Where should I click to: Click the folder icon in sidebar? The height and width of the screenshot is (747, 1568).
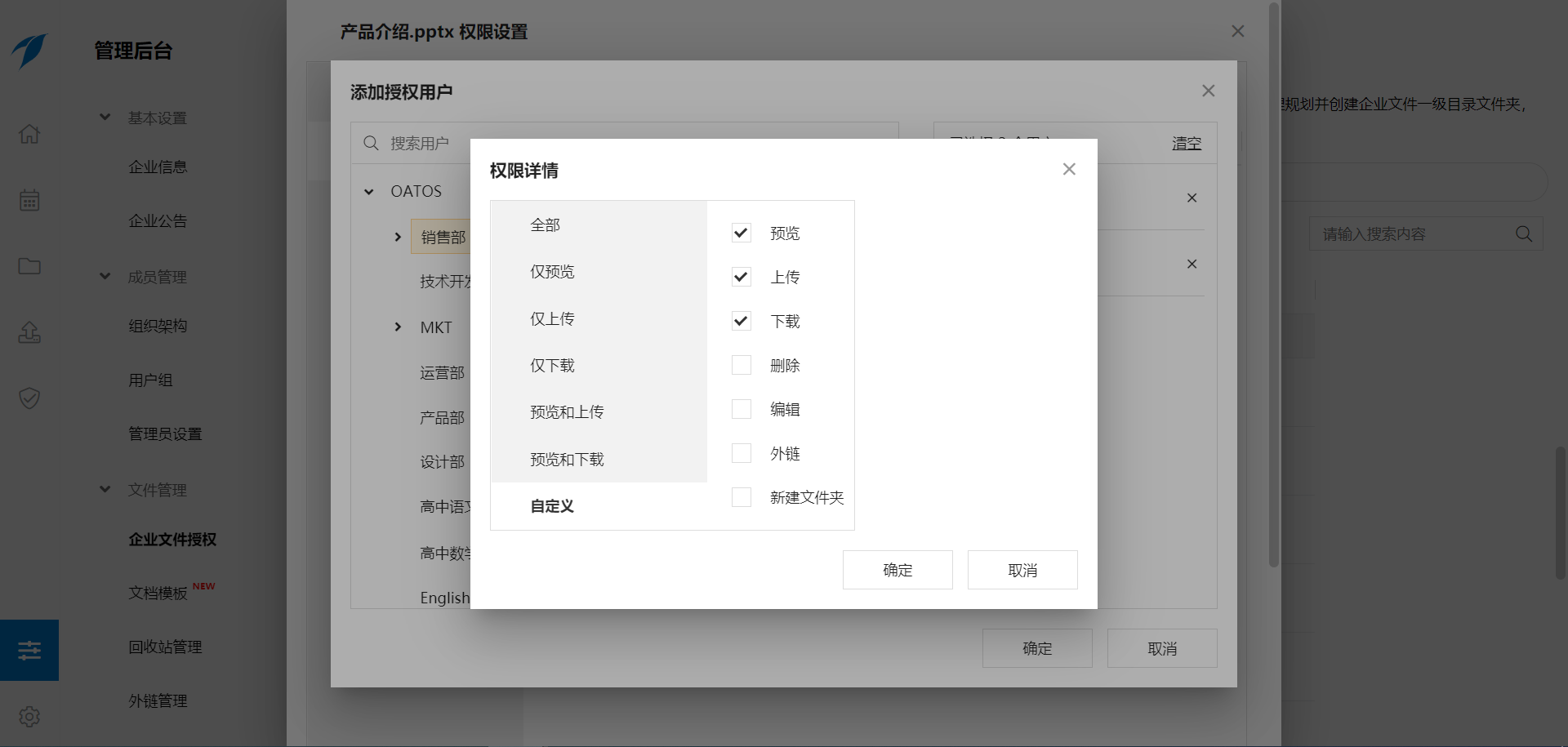click(x=29, y=266)
